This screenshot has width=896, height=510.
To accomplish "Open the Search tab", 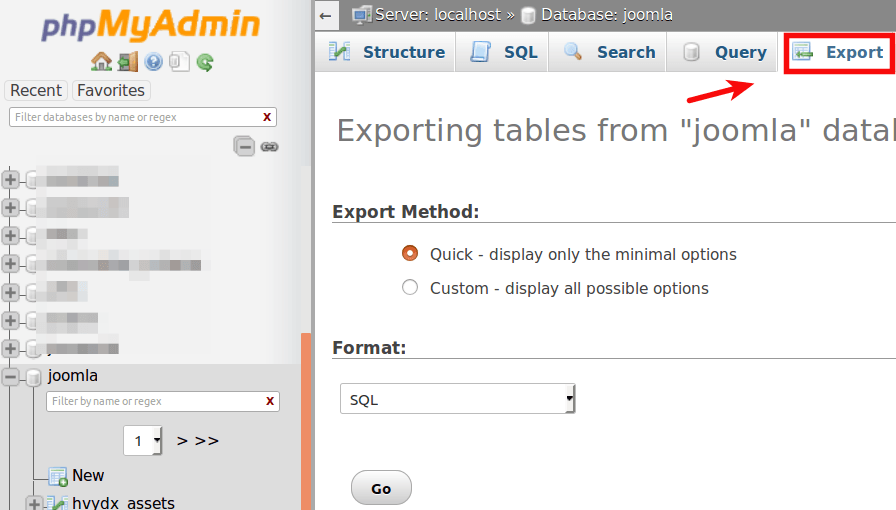I will (x=607, y=52).
